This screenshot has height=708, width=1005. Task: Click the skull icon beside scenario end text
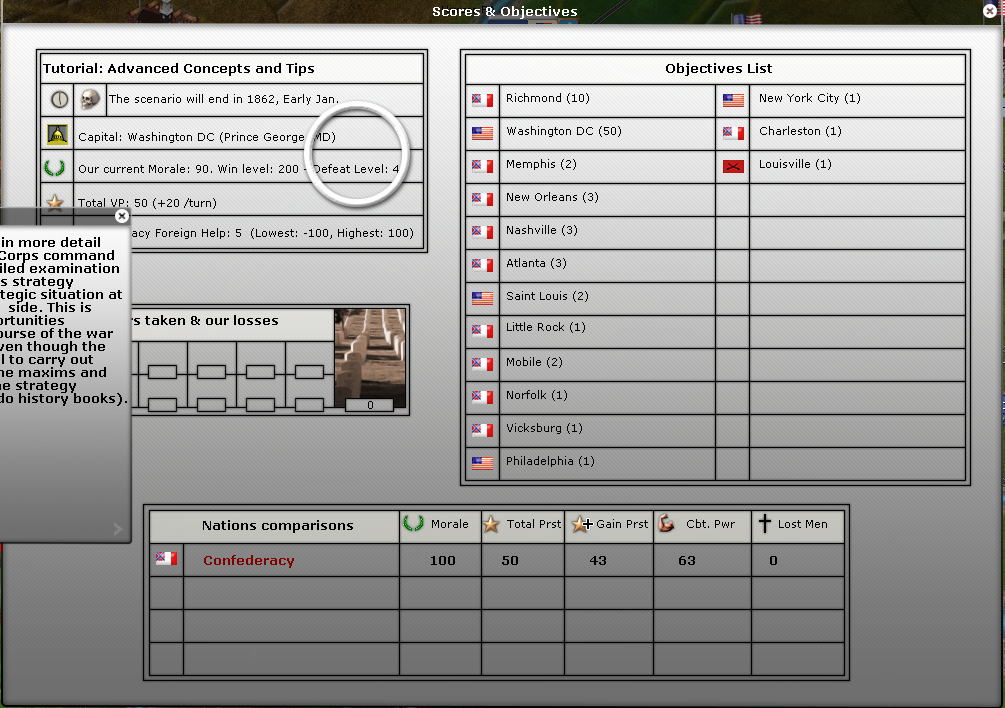[90, 99]
